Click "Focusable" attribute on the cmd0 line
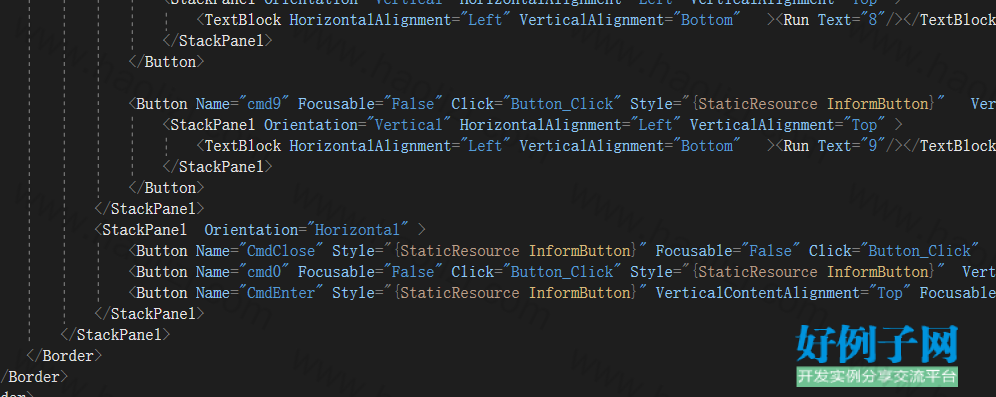The width and height of the screenshot is (996, 397). pos(336,272)
